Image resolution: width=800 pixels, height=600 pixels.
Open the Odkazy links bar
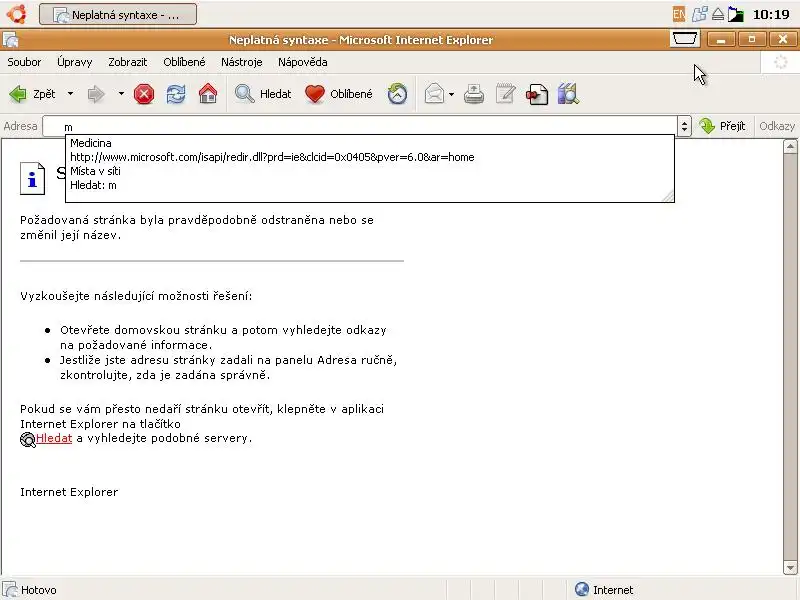point(776,126)
